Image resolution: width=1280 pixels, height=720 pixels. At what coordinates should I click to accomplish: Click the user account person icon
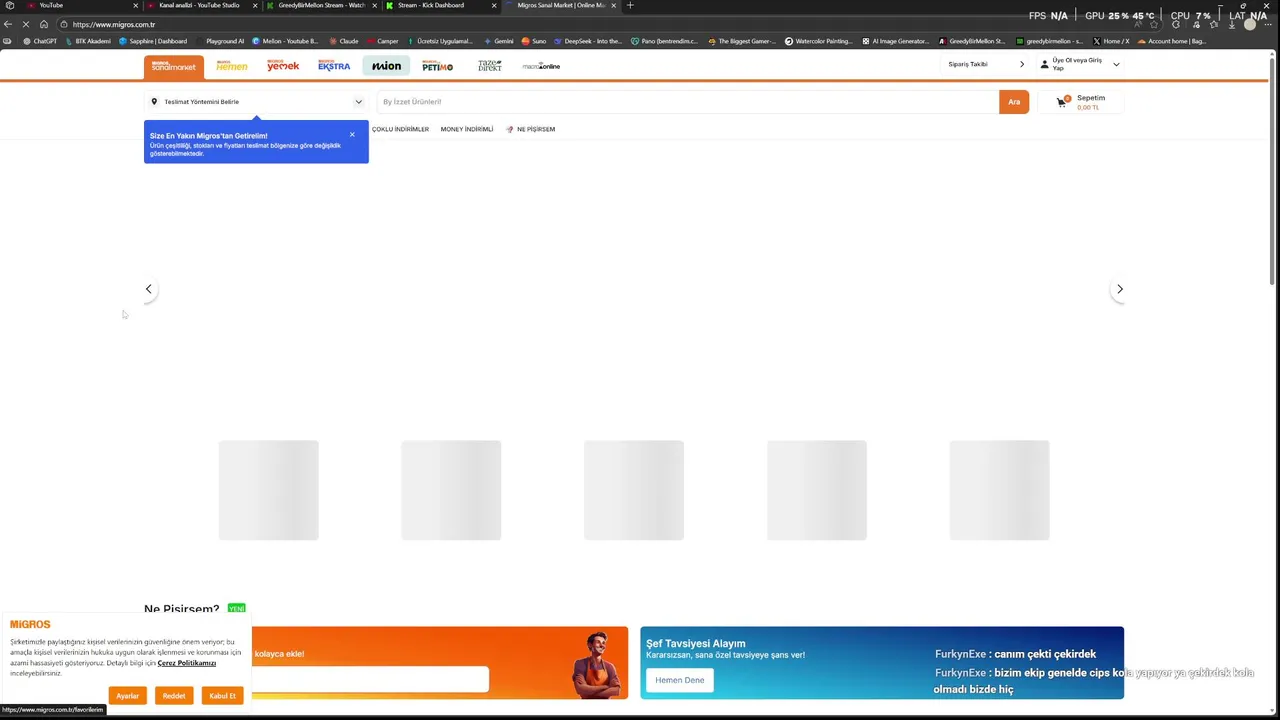(1045, 64)
